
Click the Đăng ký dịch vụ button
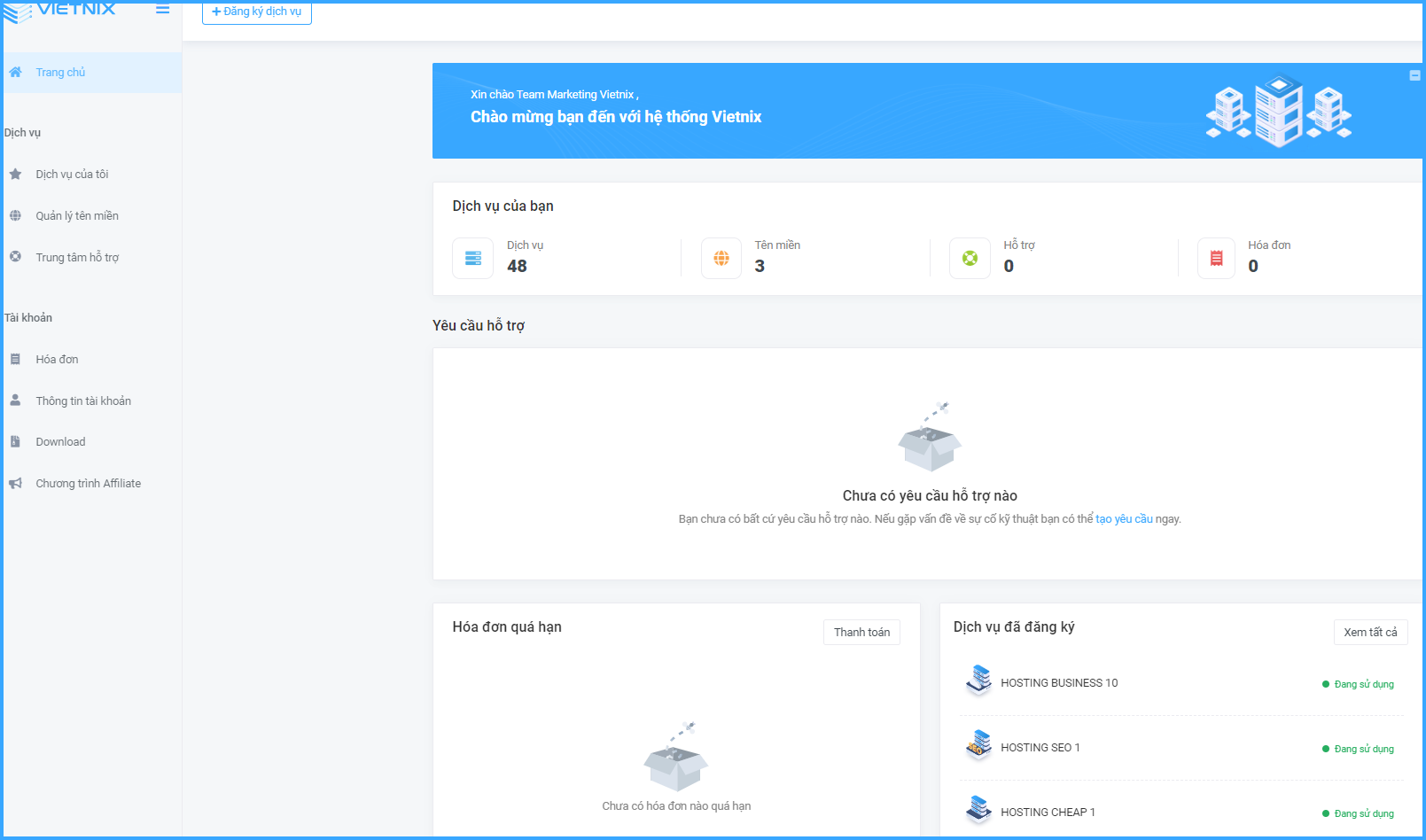pos(257,12)
